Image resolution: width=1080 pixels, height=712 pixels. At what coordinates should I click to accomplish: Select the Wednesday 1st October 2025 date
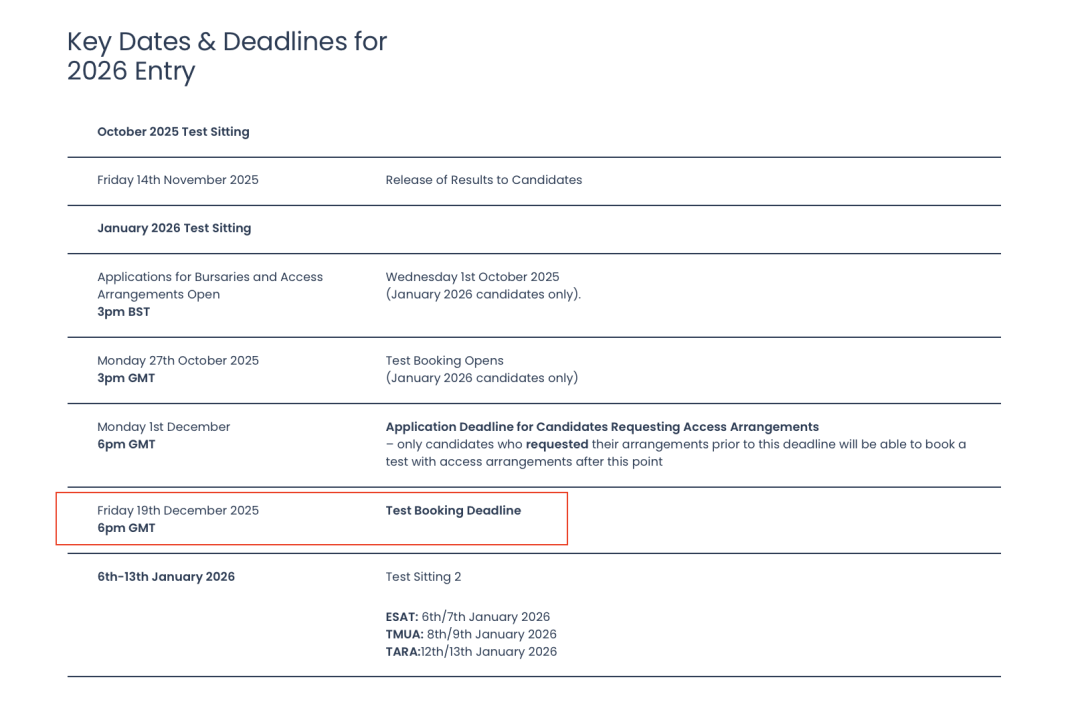click(472, 277)
